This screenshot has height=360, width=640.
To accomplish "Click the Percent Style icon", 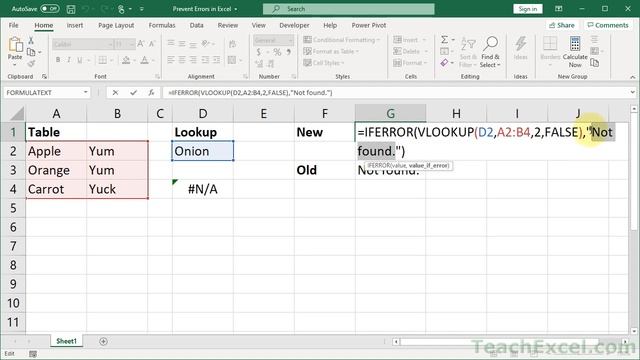I will 277,52.
